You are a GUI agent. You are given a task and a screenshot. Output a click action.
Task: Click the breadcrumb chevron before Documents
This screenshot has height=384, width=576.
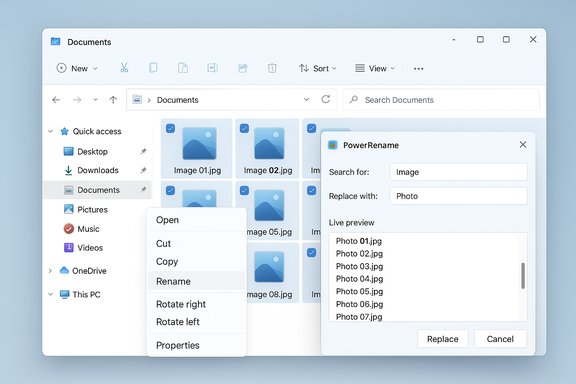coord(149,100)
